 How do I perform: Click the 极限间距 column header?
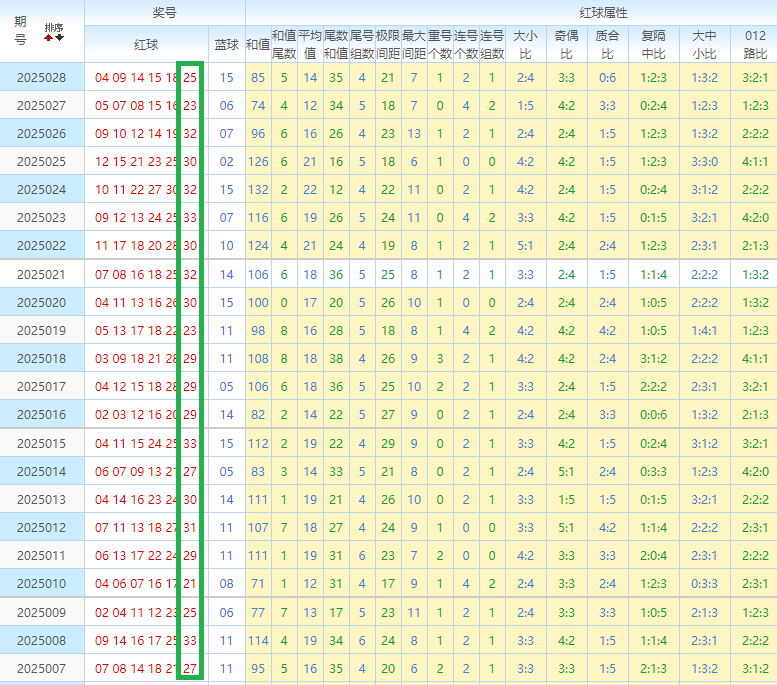(388, 45)
